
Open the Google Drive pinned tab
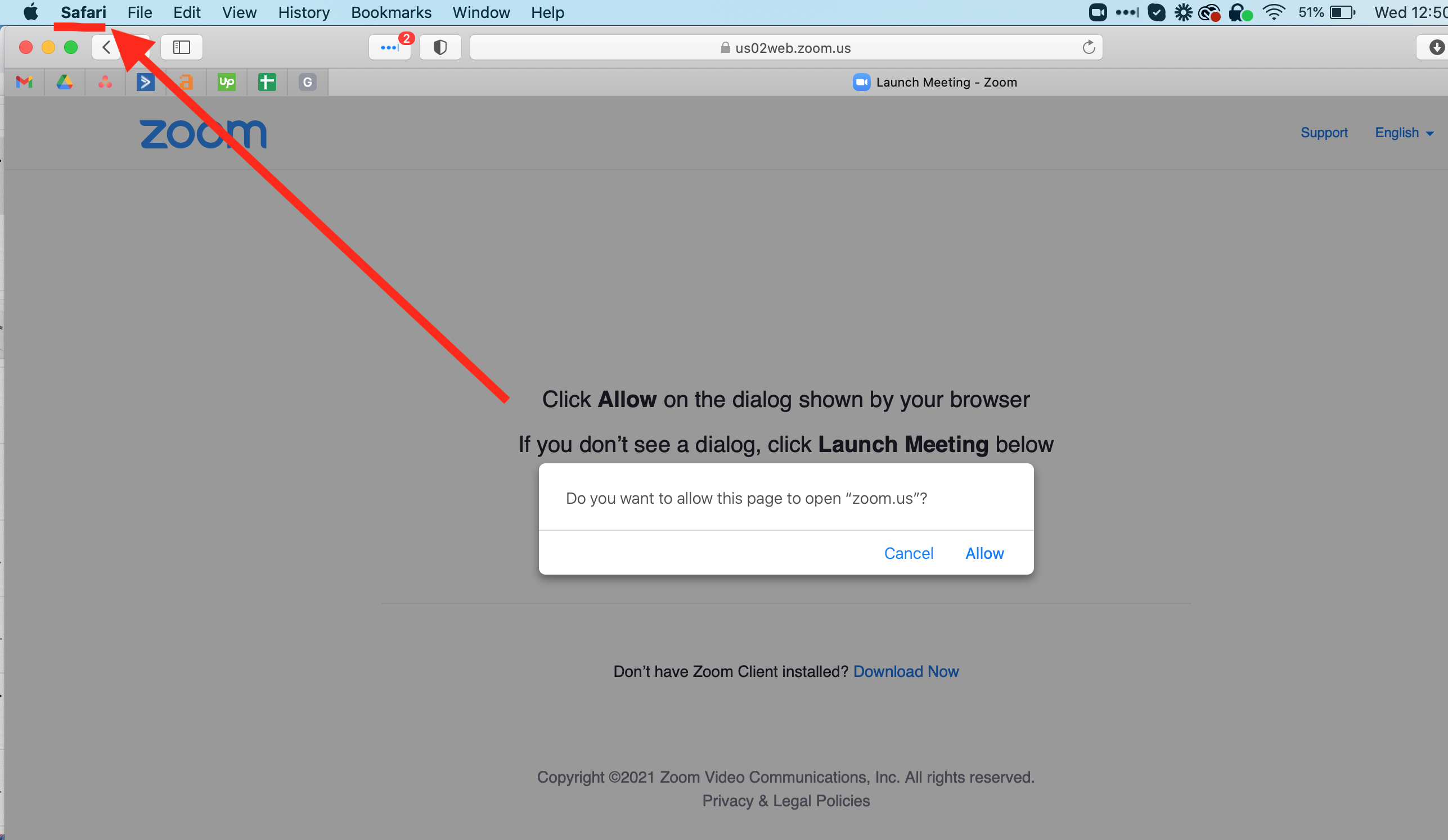click(64, 82)
